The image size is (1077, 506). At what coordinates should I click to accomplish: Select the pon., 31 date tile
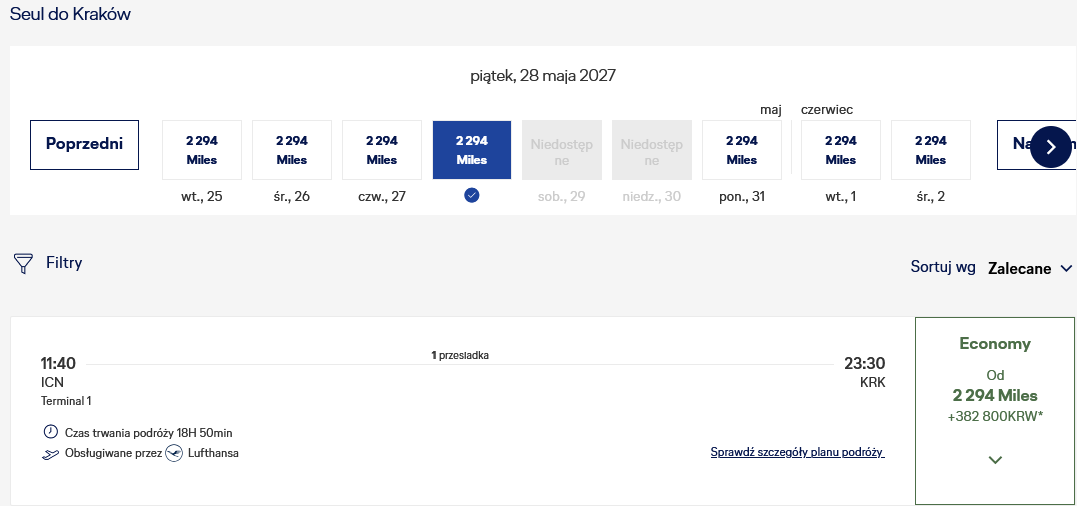(742, 150)
